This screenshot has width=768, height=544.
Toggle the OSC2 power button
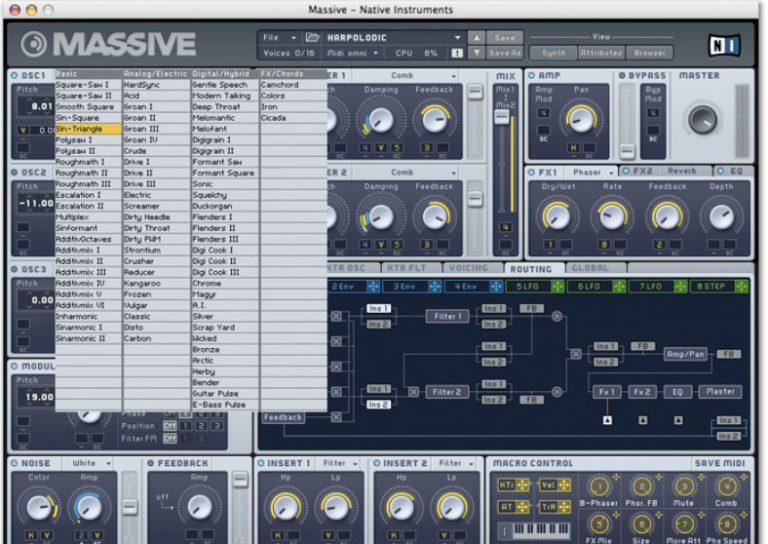14,172
